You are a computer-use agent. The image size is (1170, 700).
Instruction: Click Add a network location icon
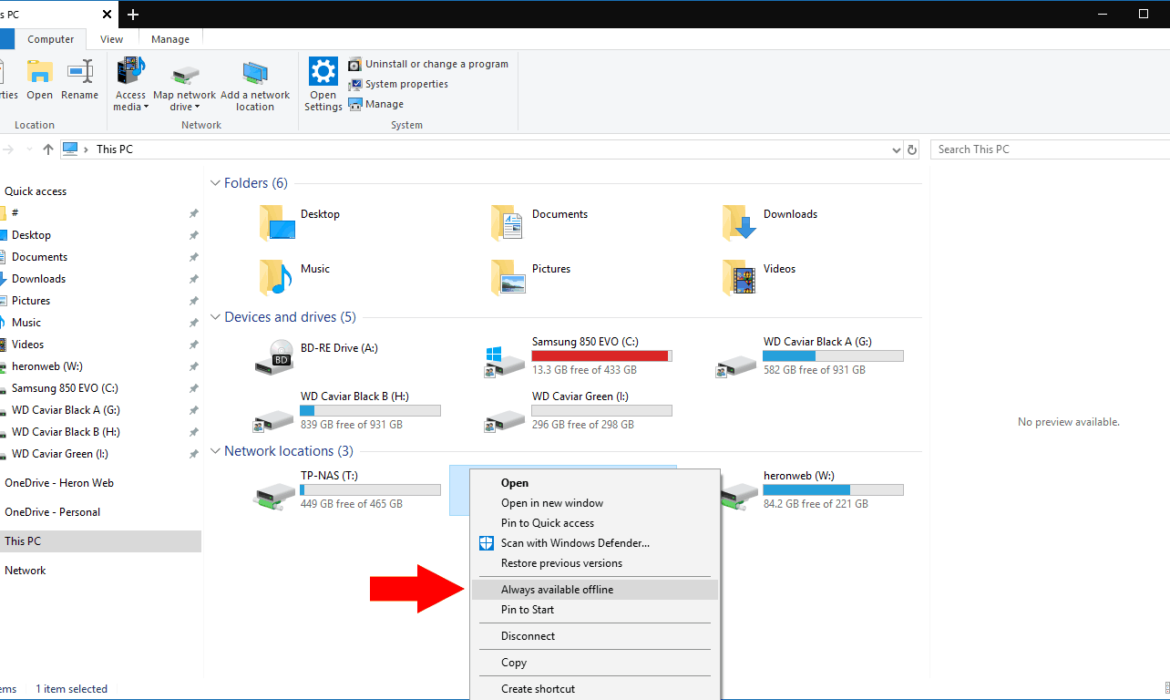point(254,74)
